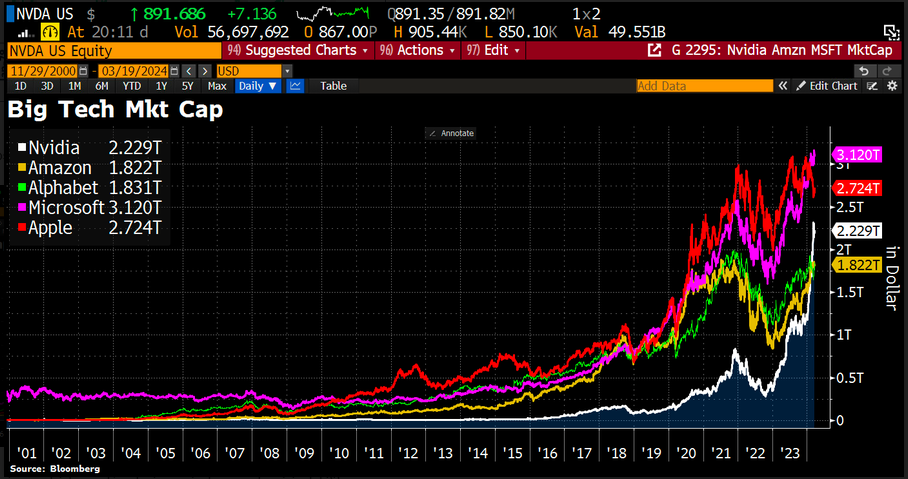Screen dimensions: 908x479
Task: Click the blue security marker next to NVDA US
Action: point(10,13)
